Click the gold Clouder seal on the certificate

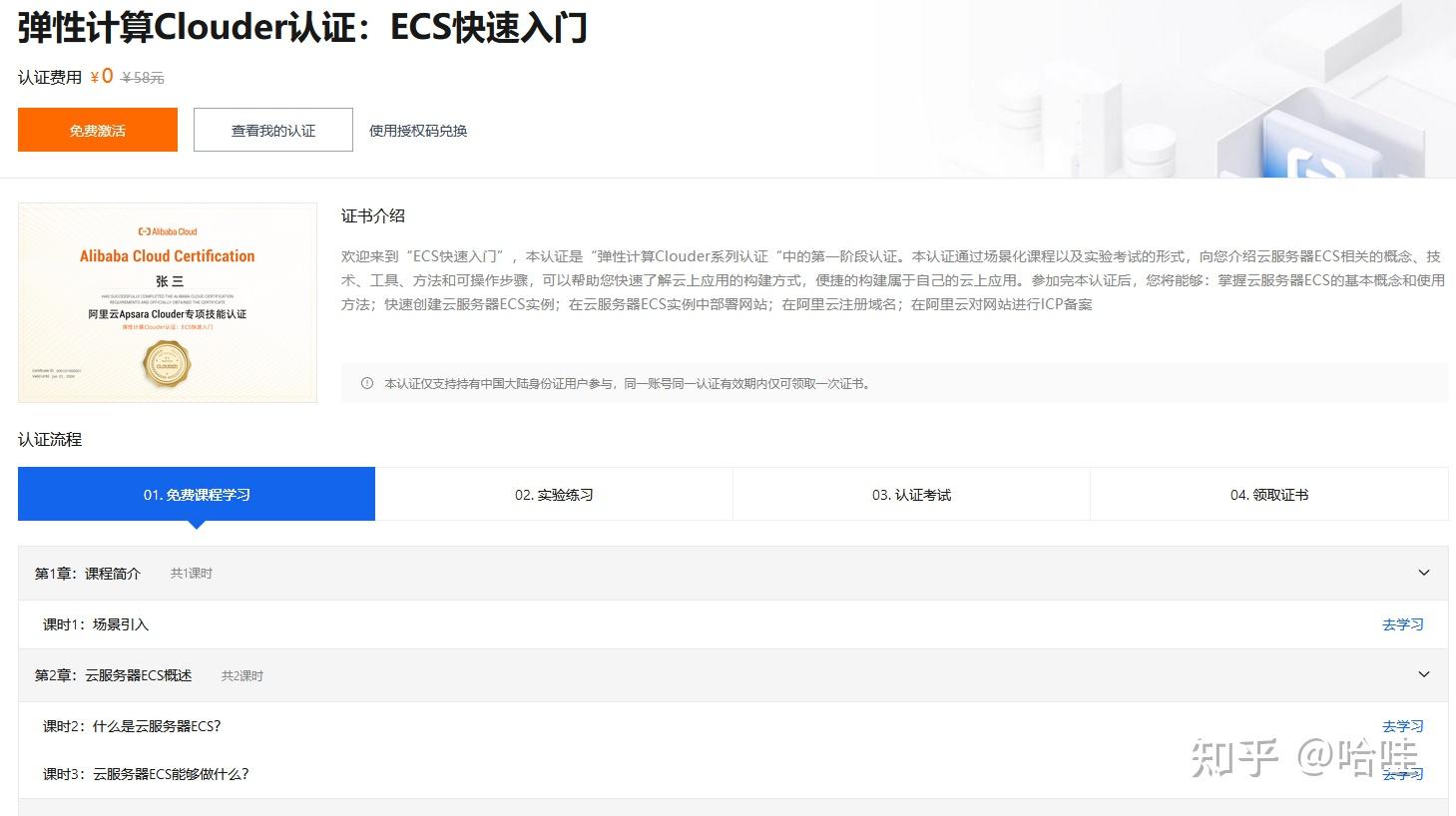167,364
